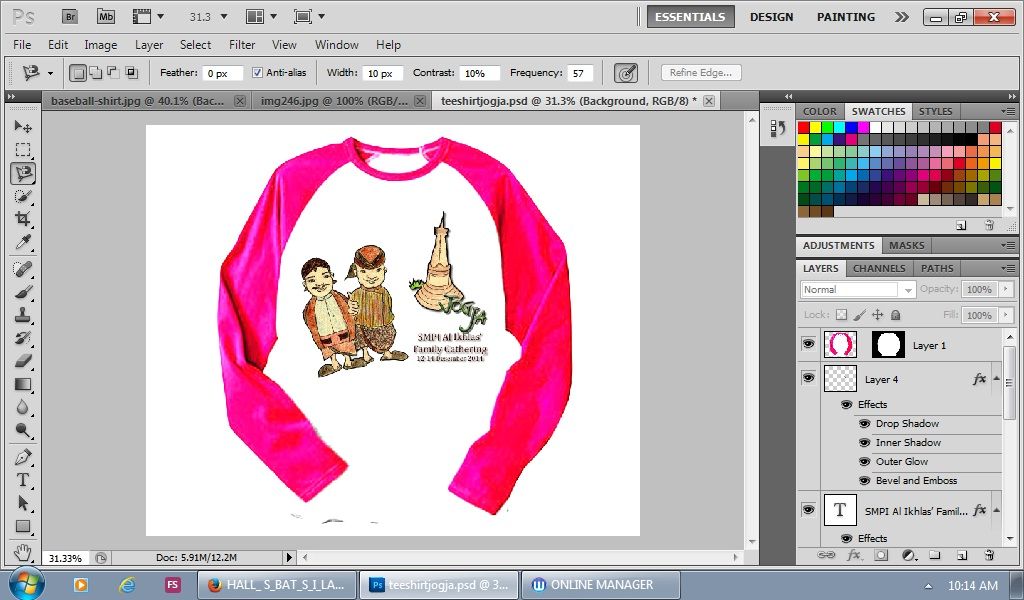Collapse Layer 4 effects list

(996, 380)
